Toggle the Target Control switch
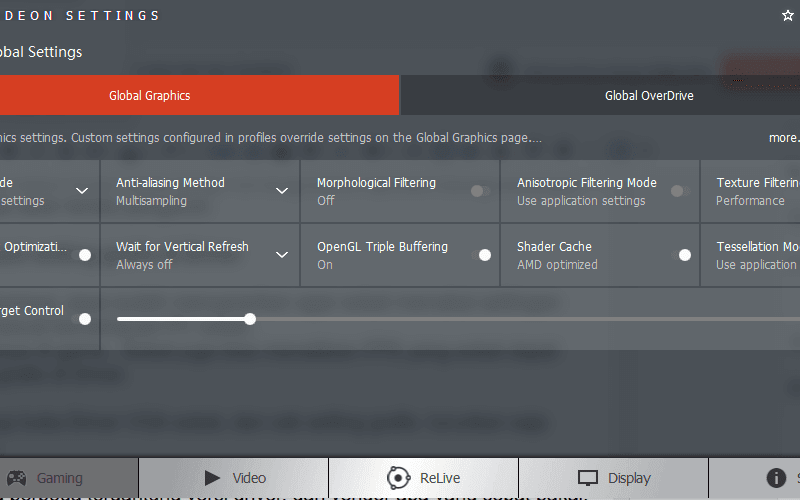 click(82, 319)
